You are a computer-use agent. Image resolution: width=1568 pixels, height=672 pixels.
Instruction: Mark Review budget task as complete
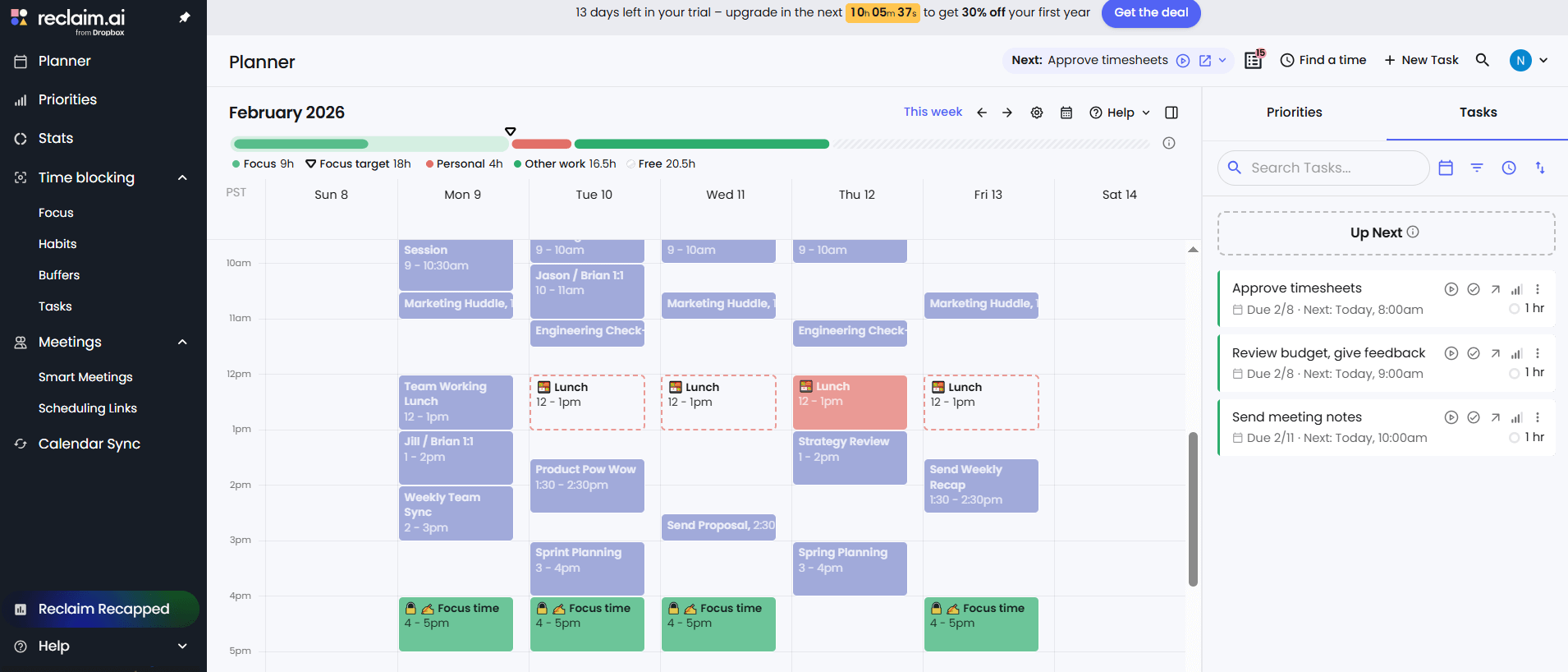(x=1474, y=353)
